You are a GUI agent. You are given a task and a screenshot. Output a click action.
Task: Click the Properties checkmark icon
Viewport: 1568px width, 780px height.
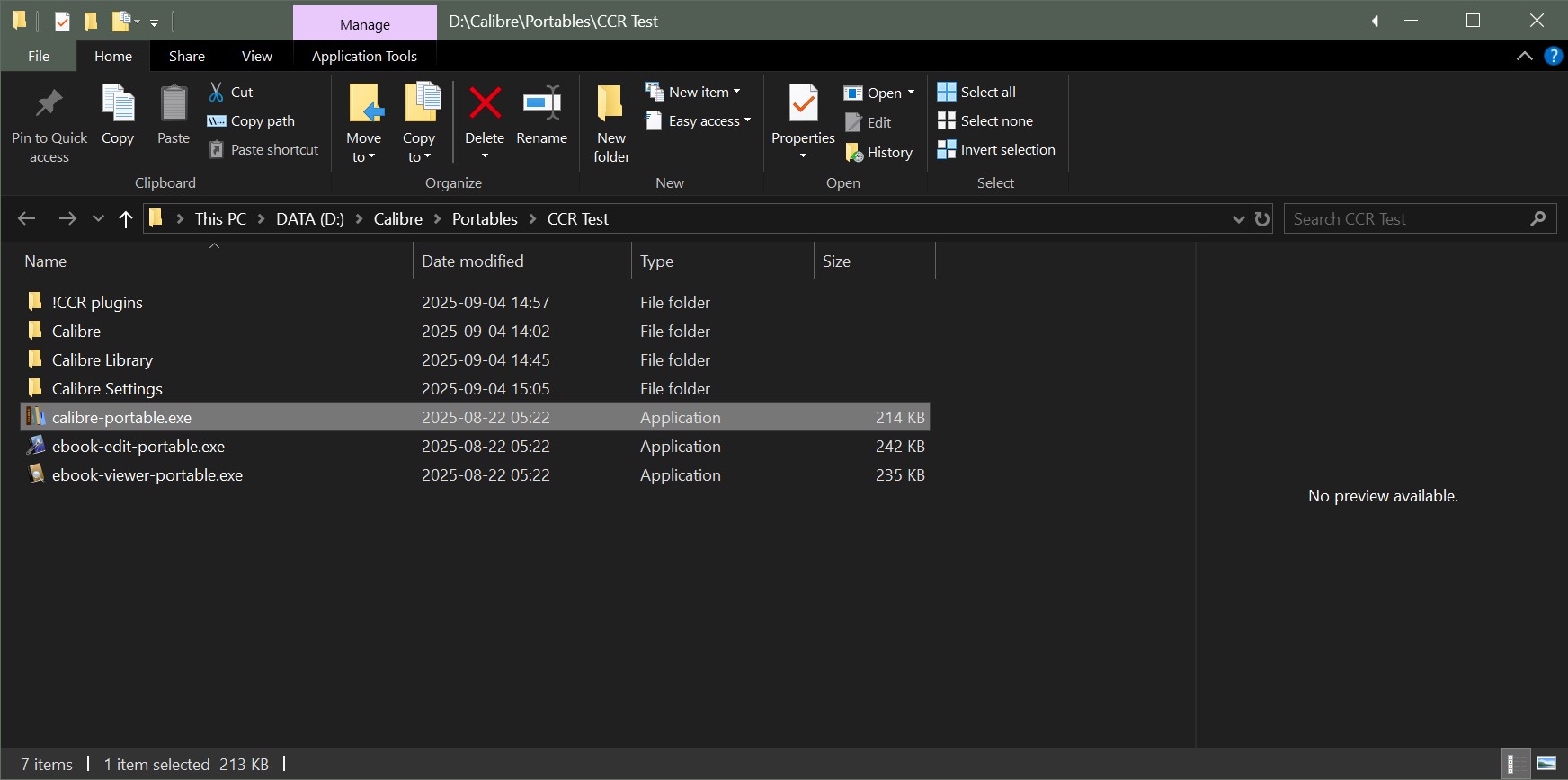[x=803, y=102]
